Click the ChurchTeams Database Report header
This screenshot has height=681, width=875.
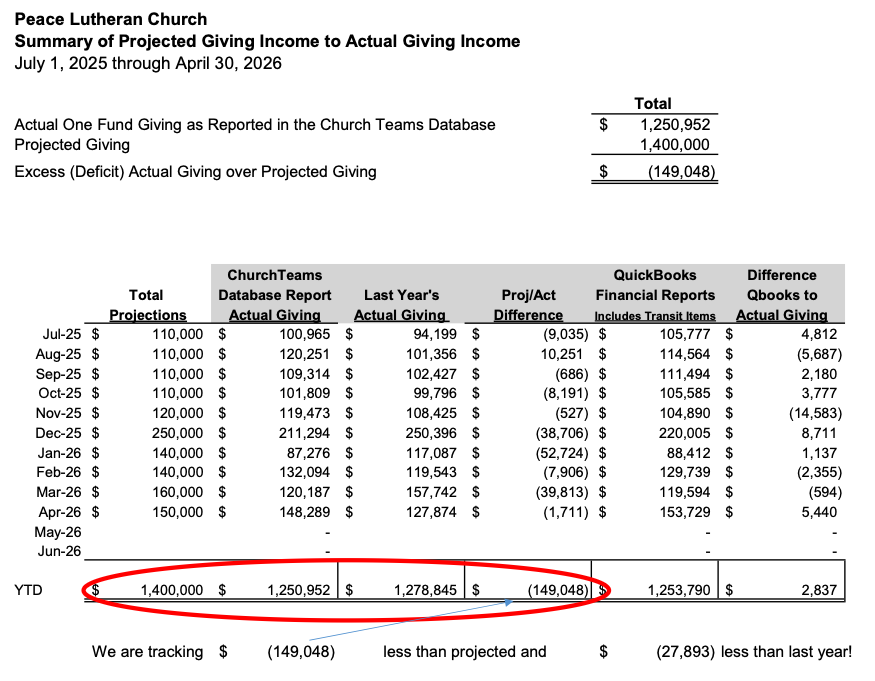point(275,295)
